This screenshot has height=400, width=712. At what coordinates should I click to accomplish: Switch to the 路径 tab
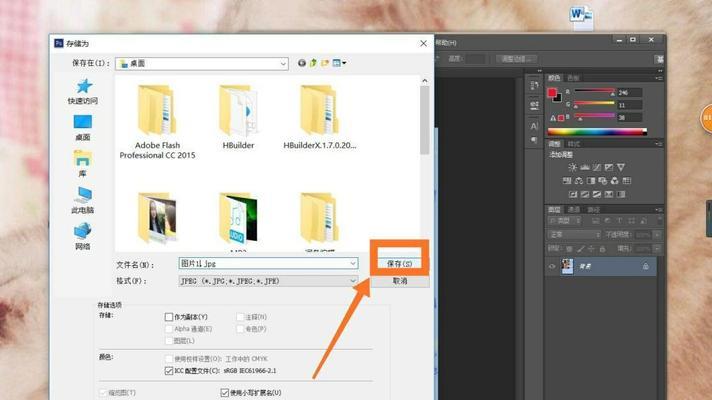[x=593, y=210]
